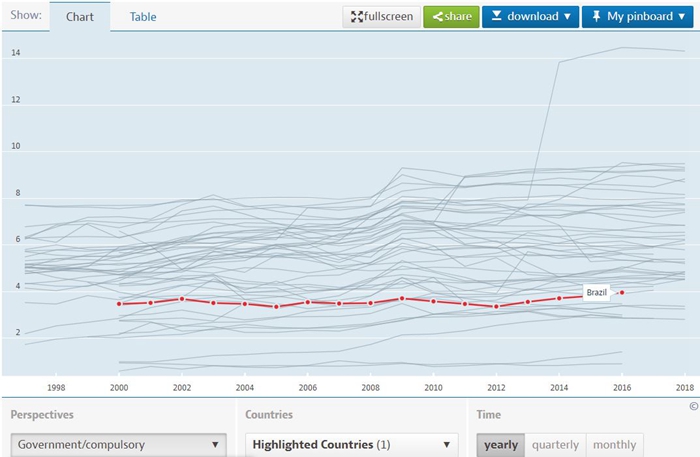This screenshot has height=457, width=700.
Task: Click the download arrow icon
Action: point(496,17)
